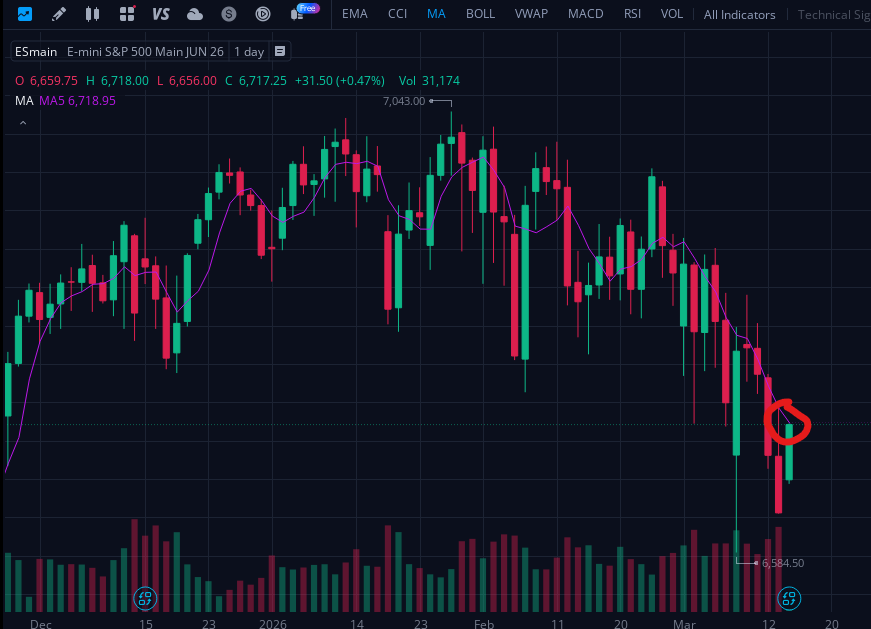
Task: Open the grid layout icon
Action: pyautogui.click(x=127, y=14)
